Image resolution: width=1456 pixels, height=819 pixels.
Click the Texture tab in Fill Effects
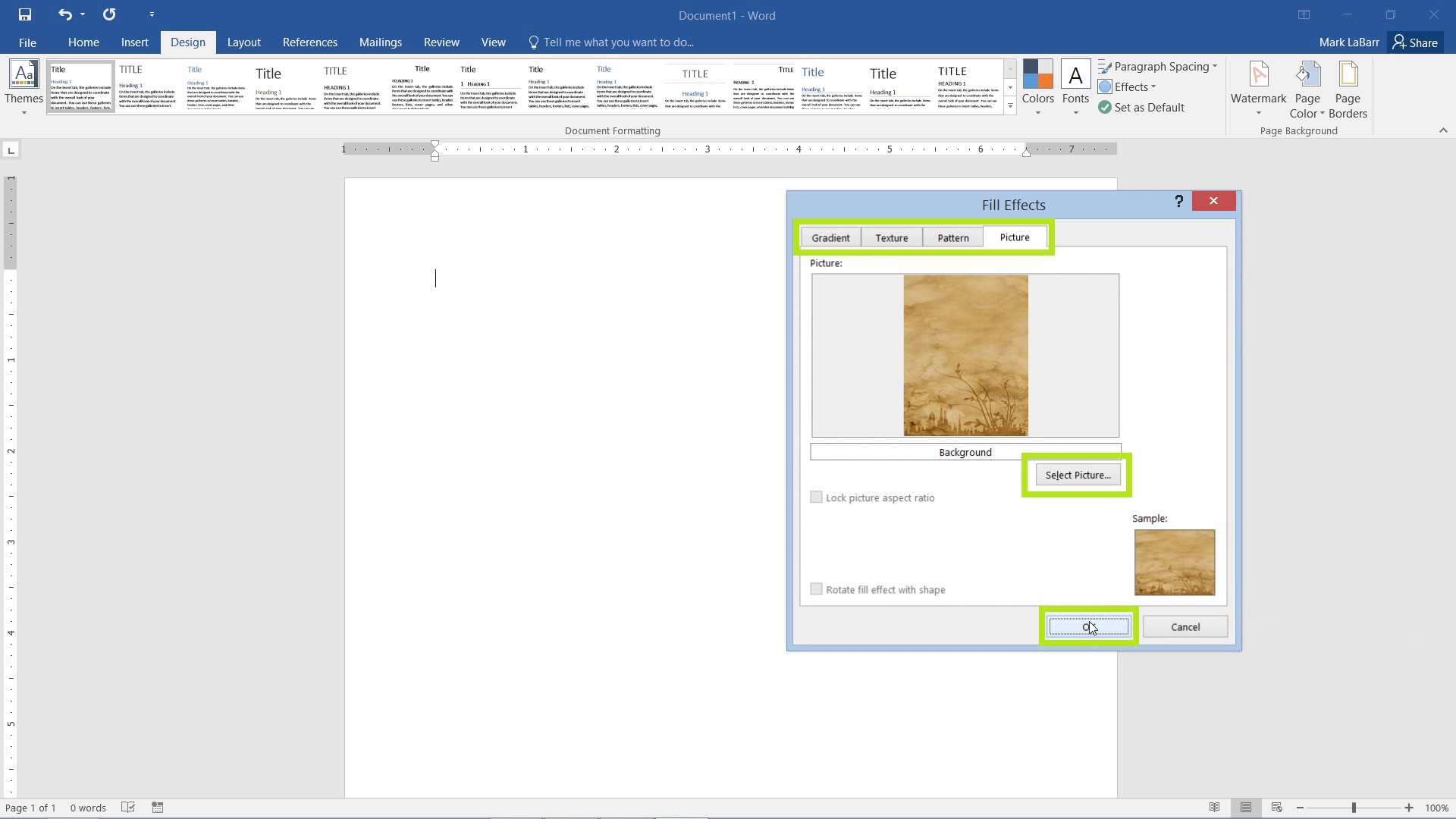pos(891,237)
